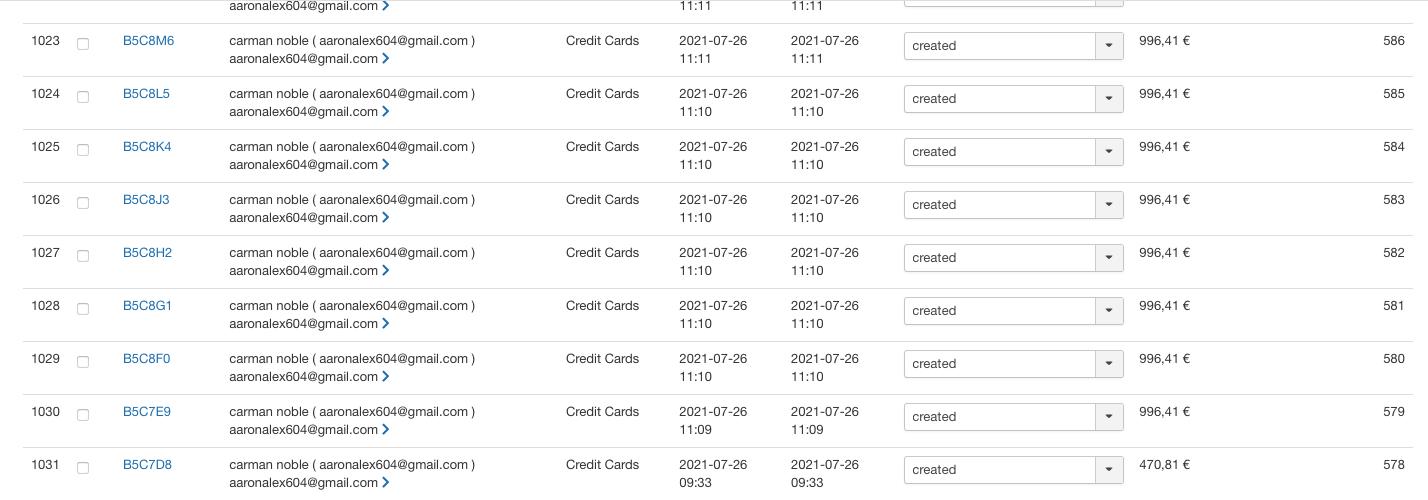
Task: Toggle checkbox for order 1028
Action: (83, 309)
